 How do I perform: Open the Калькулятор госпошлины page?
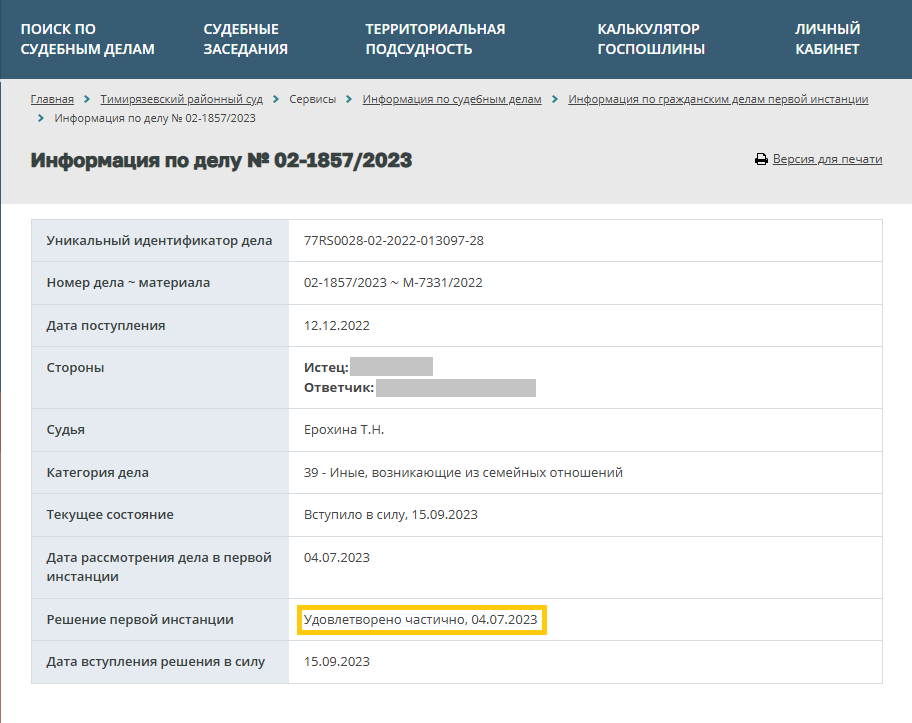[x=651, y=39]
